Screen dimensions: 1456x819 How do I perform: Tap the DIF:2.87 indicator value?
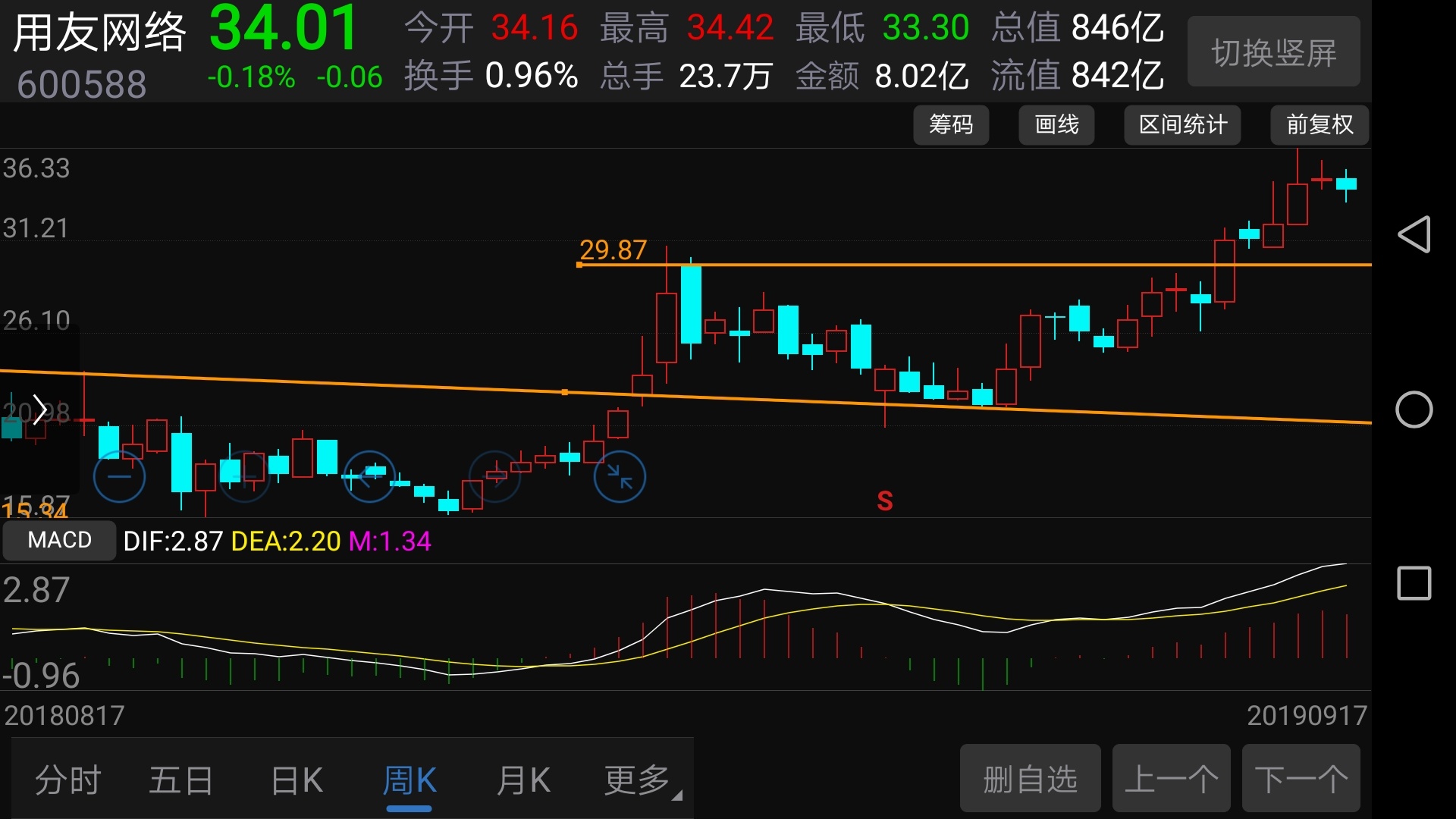[x=173, y=541]
